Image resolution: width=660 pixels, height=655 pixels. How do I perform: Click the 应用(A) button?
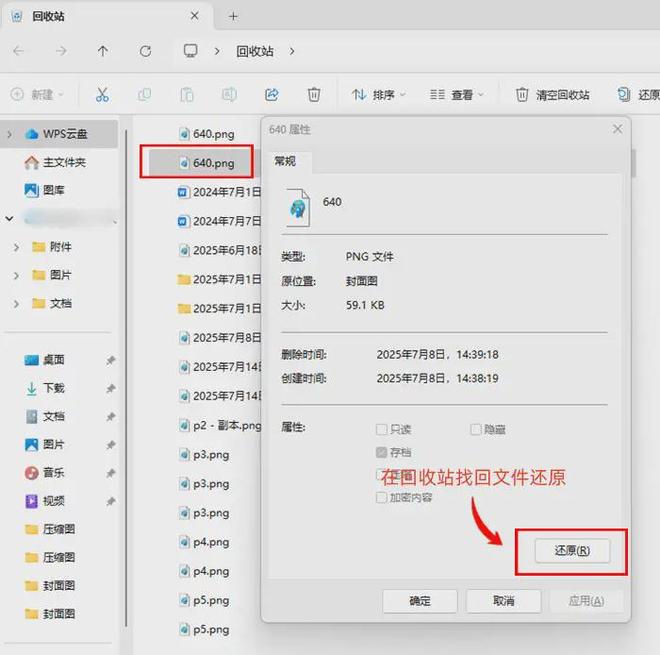[586, 601]
